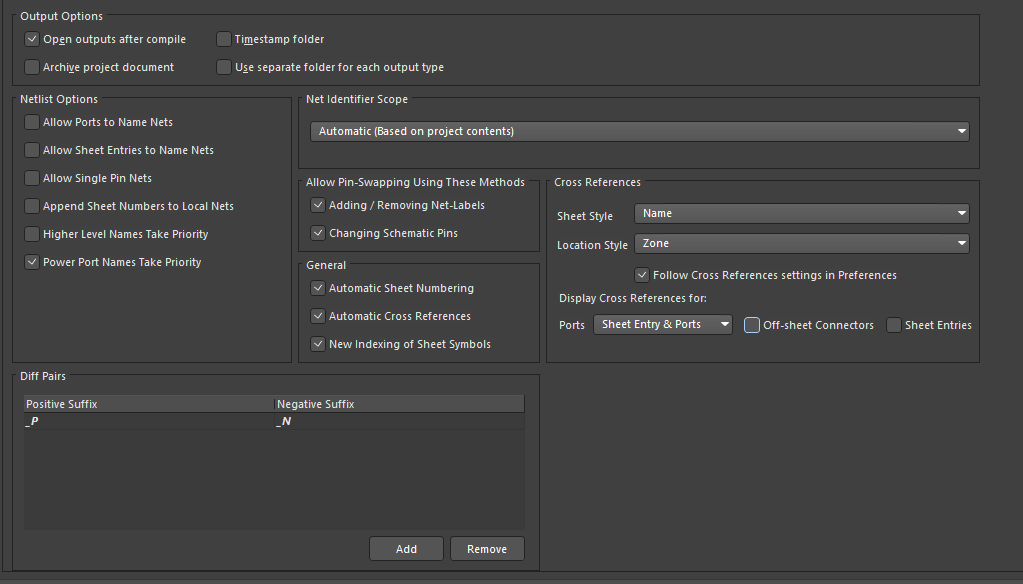Check Archive project document
This screenshot has width=1023, height=584.
[x=32, y=67]
